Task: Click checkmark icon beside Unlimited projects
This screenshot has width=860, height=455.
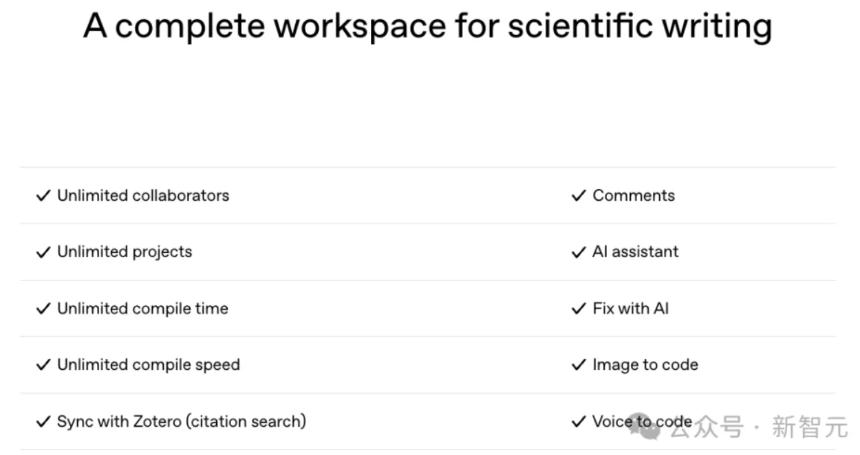Action: coord(43,252)
